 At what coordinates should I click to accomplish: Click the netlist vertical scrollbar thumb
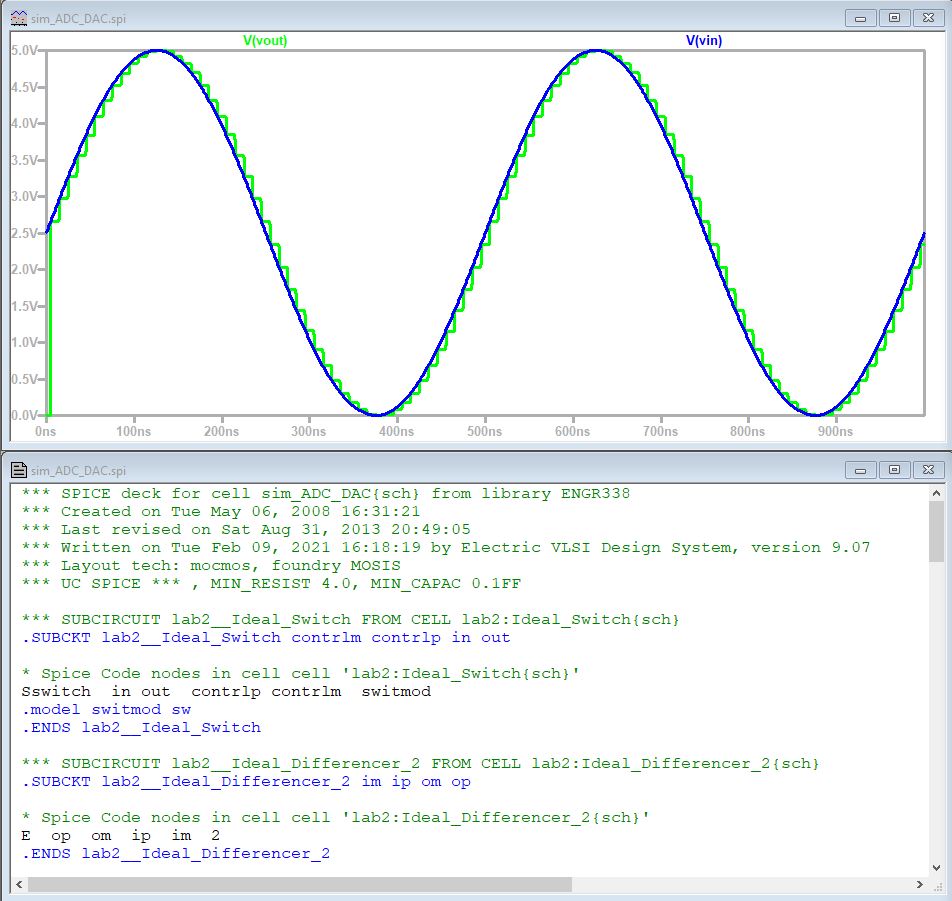[936, 530]
